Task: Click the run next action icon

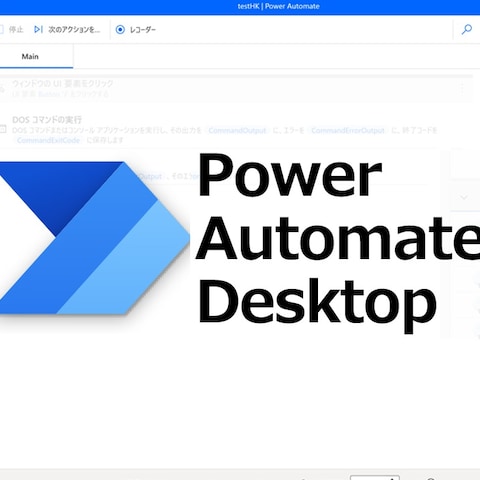Action: point(38,29)
